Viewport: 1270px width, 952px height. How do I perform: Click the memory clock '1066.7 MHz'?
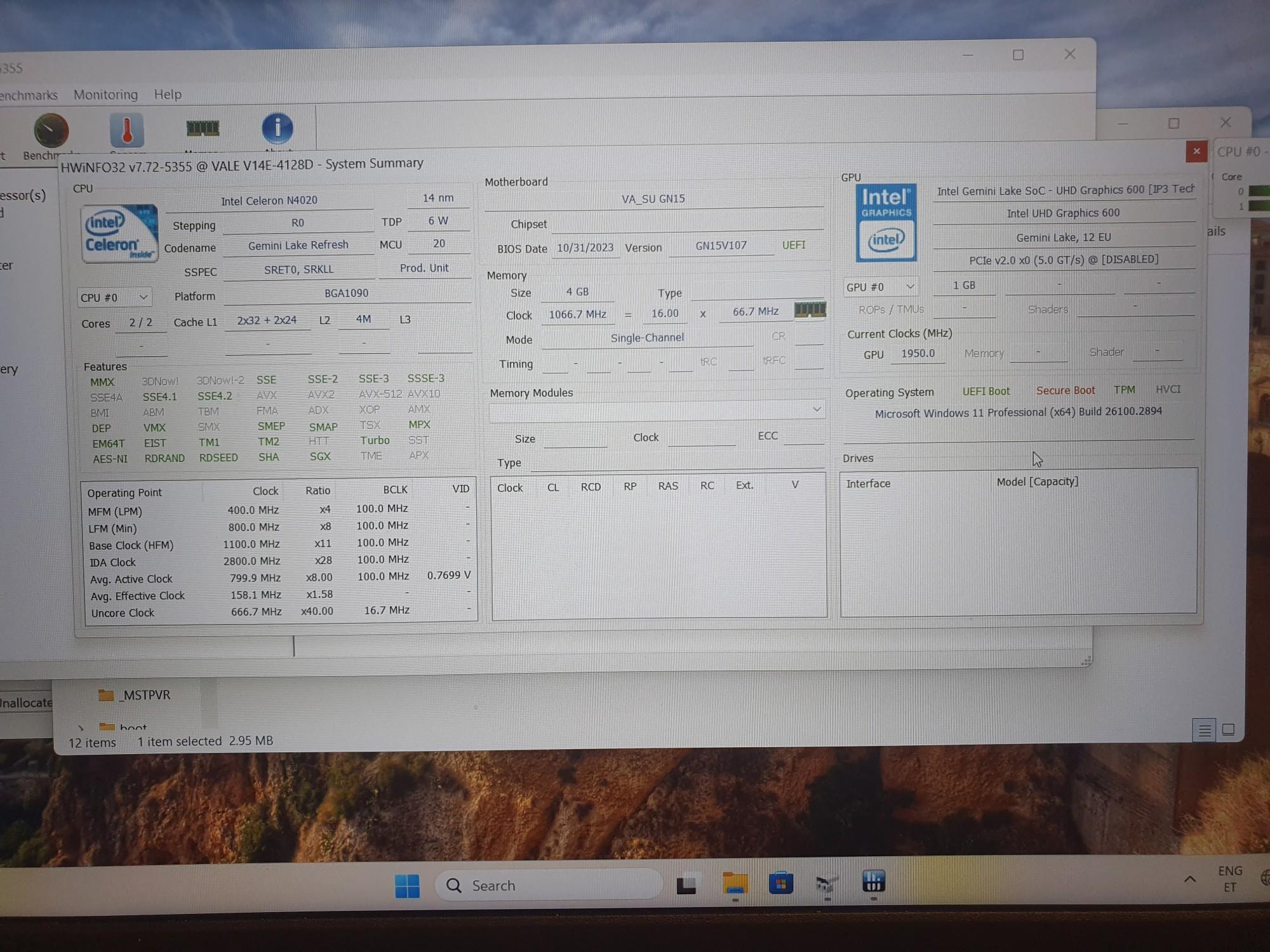[x=577, y=314]
